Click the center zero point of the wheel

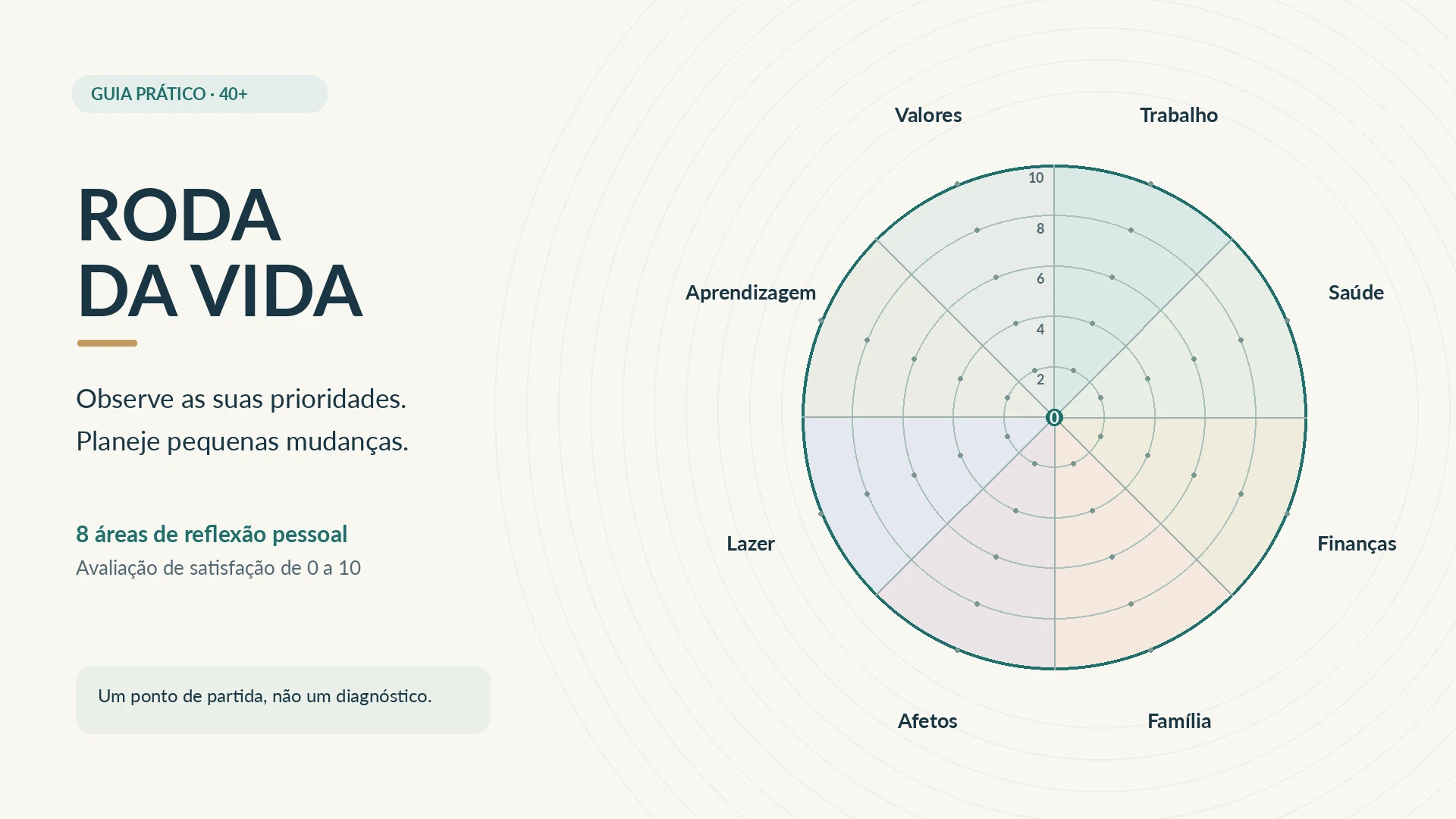point(1054,417)
